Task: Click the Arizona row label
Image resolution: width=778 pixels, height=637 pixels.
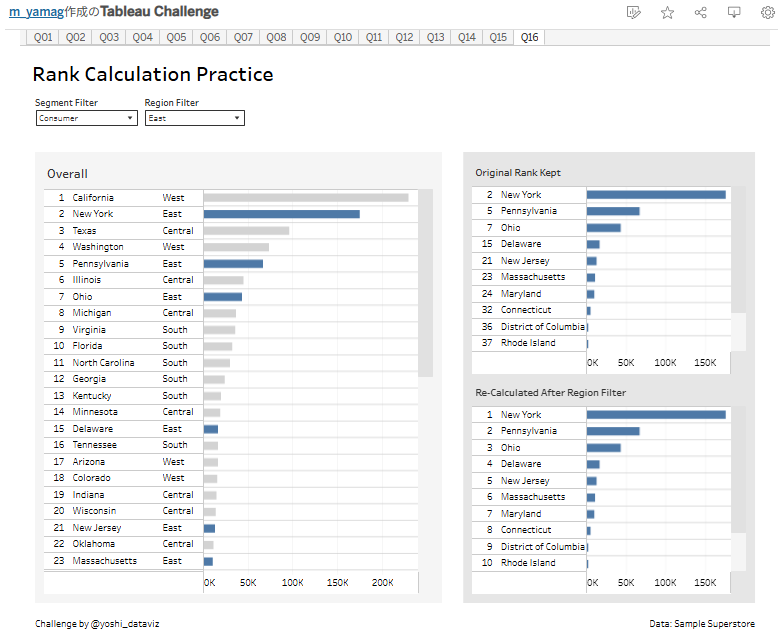Action: [88, 462]
